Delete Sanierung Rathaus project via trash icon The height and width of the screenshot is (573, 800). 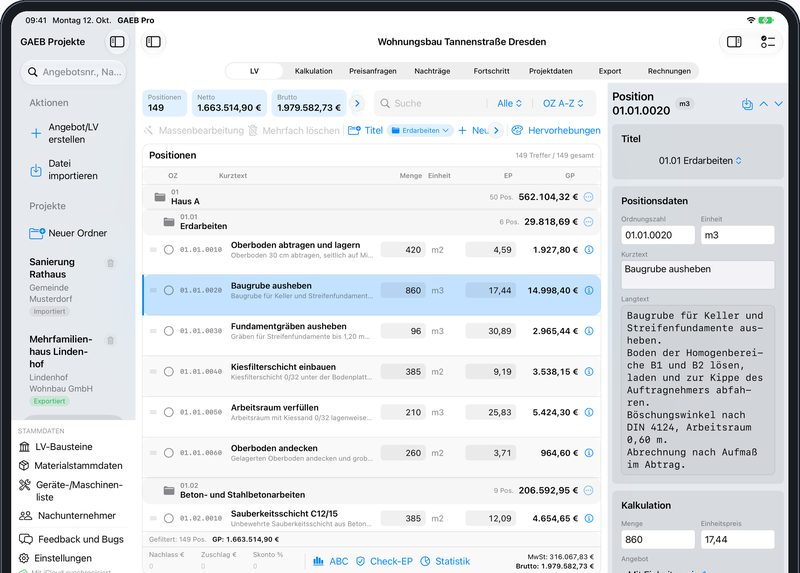[110, 263]
